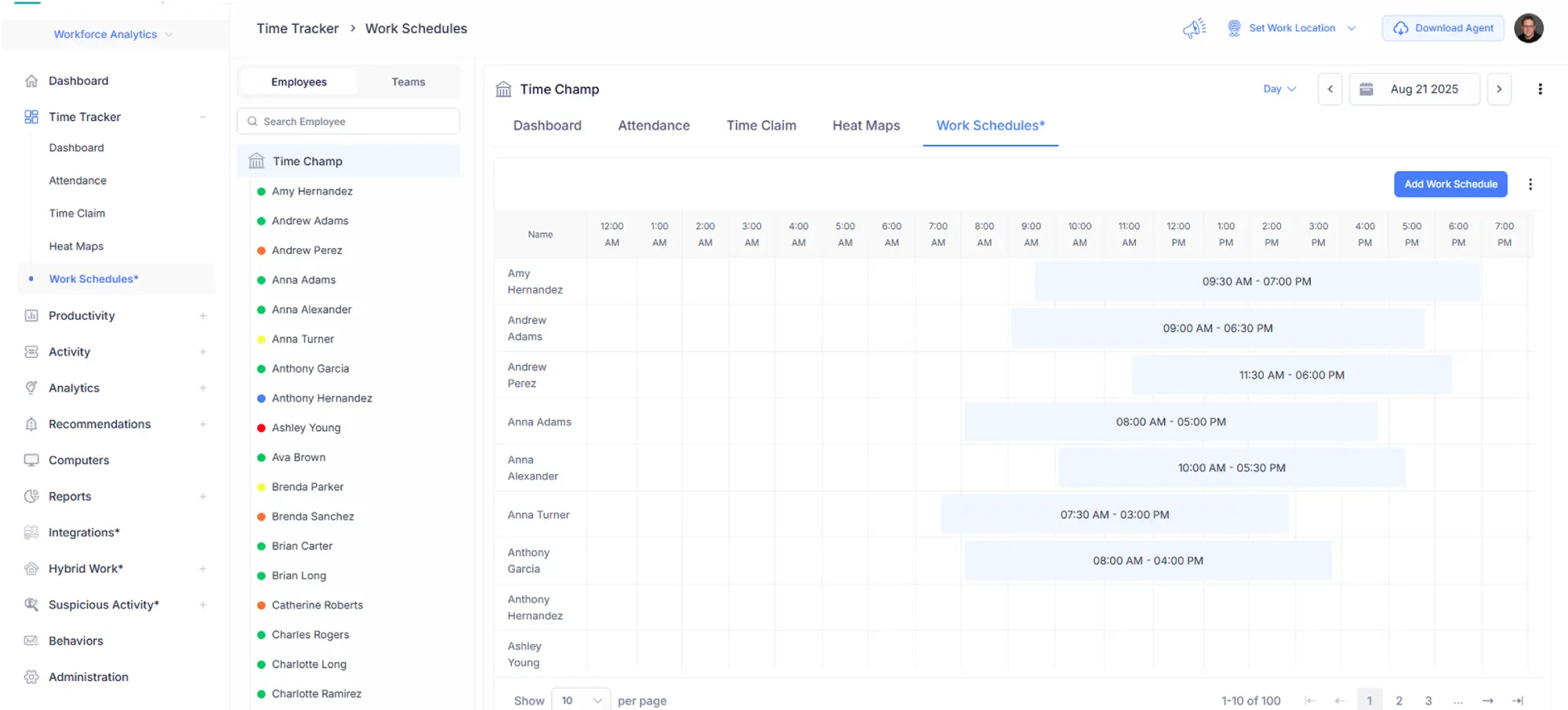1568x710 pixels.
Task: Jump to the last page icon
Action: coord(1517,701)
